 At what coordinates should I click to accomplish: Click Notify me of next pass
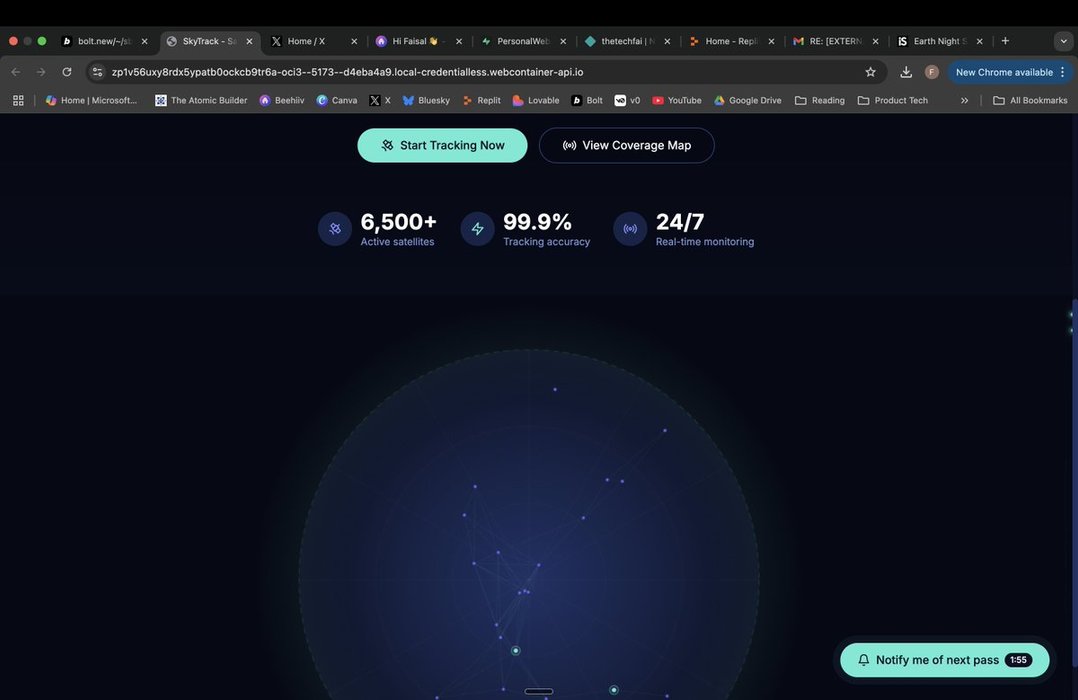tap(945, 660)
